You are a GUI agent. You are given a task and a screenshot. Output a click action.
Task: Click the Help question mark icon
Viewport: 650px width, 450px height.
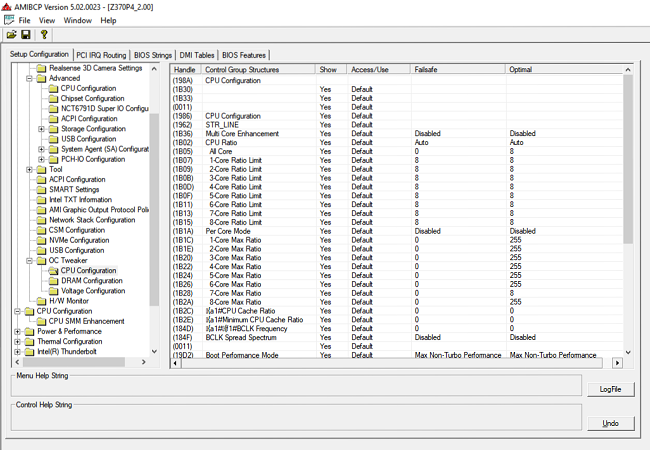[44, 35]
